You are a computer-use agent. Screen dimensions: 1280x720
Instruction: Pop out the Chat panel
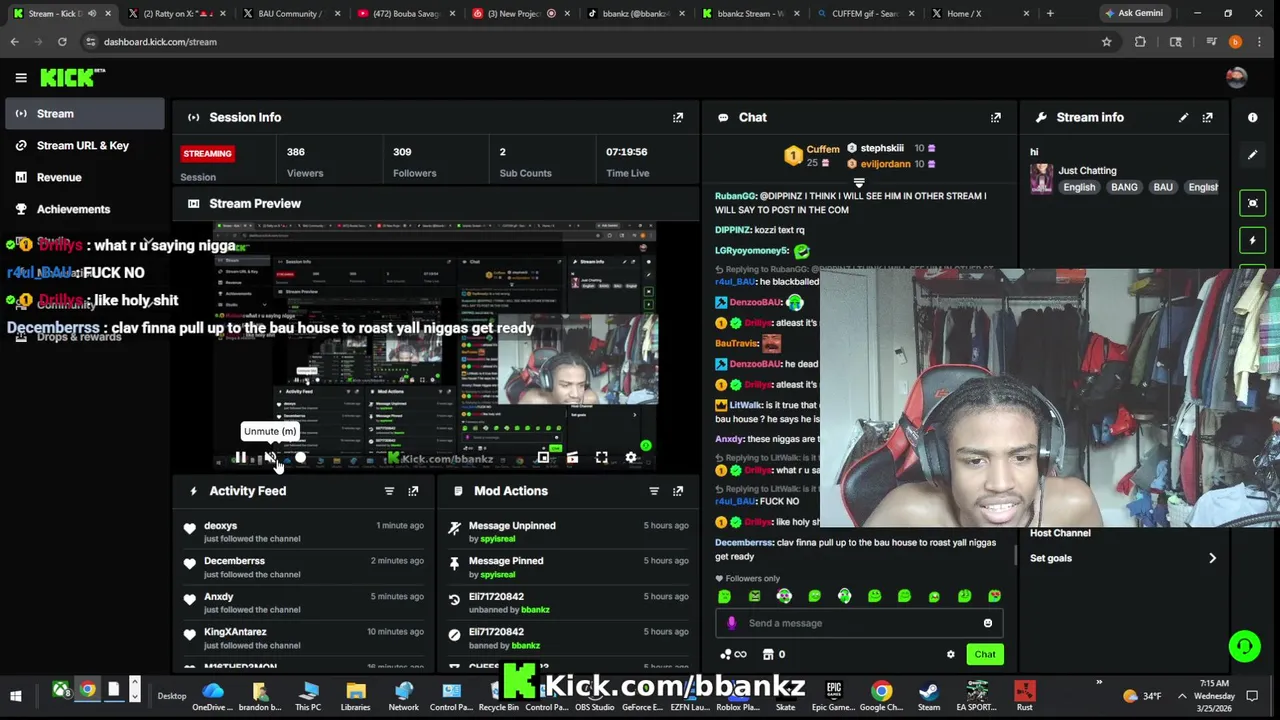point(996,117)
